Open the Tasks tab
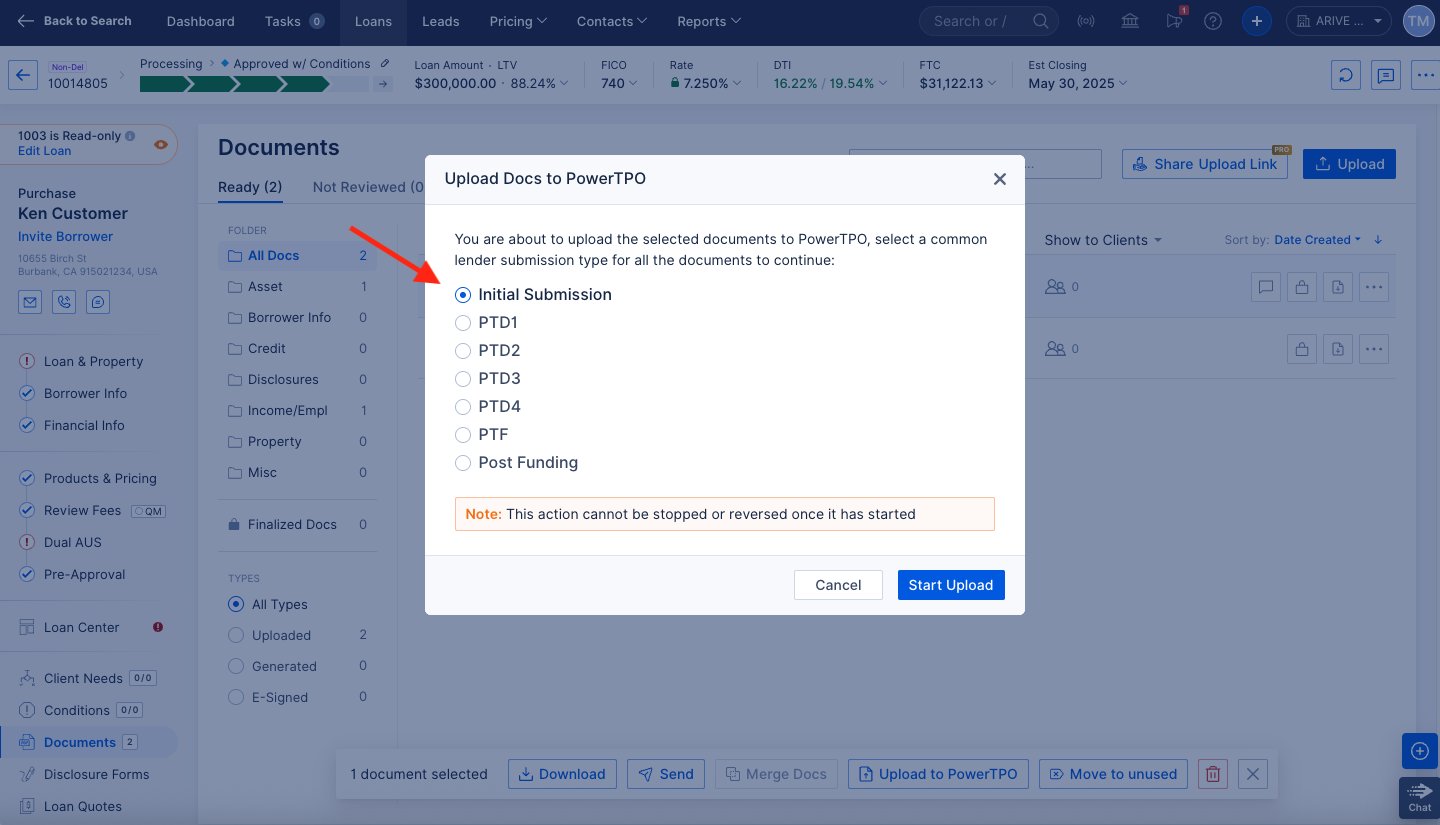1440x825 pixels. click(294, 21)
